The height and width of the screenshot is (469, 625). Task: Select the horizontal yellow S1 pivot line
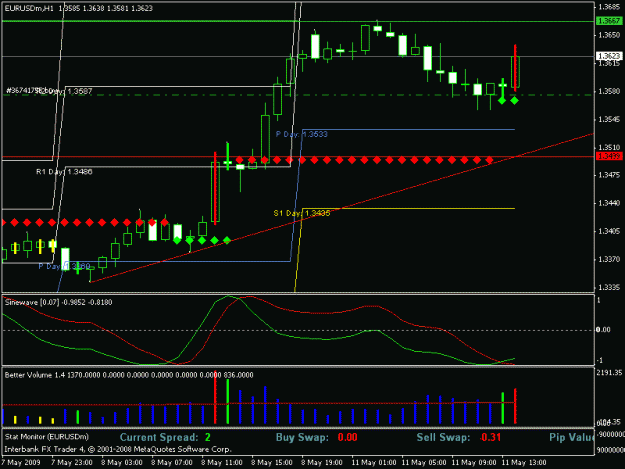click(x=409, y=208)
